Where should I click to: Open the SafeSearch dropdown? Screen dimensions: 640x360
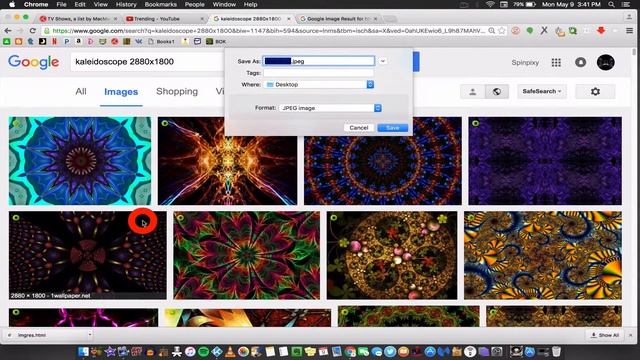click(542, 91)
